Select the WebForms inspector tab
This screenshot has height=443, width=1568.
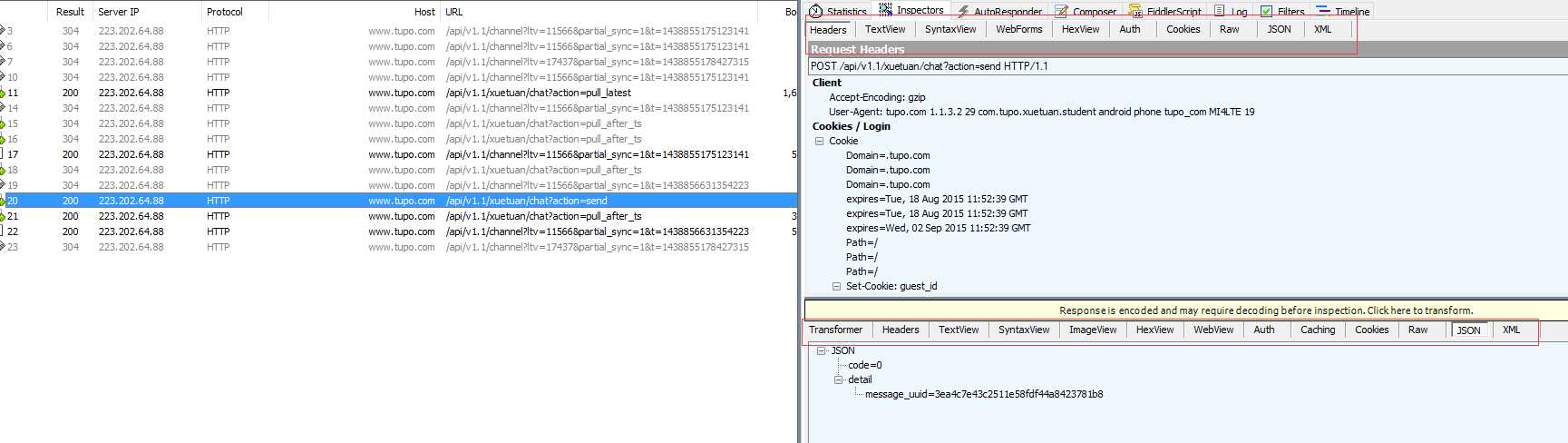pos(1019,29)
